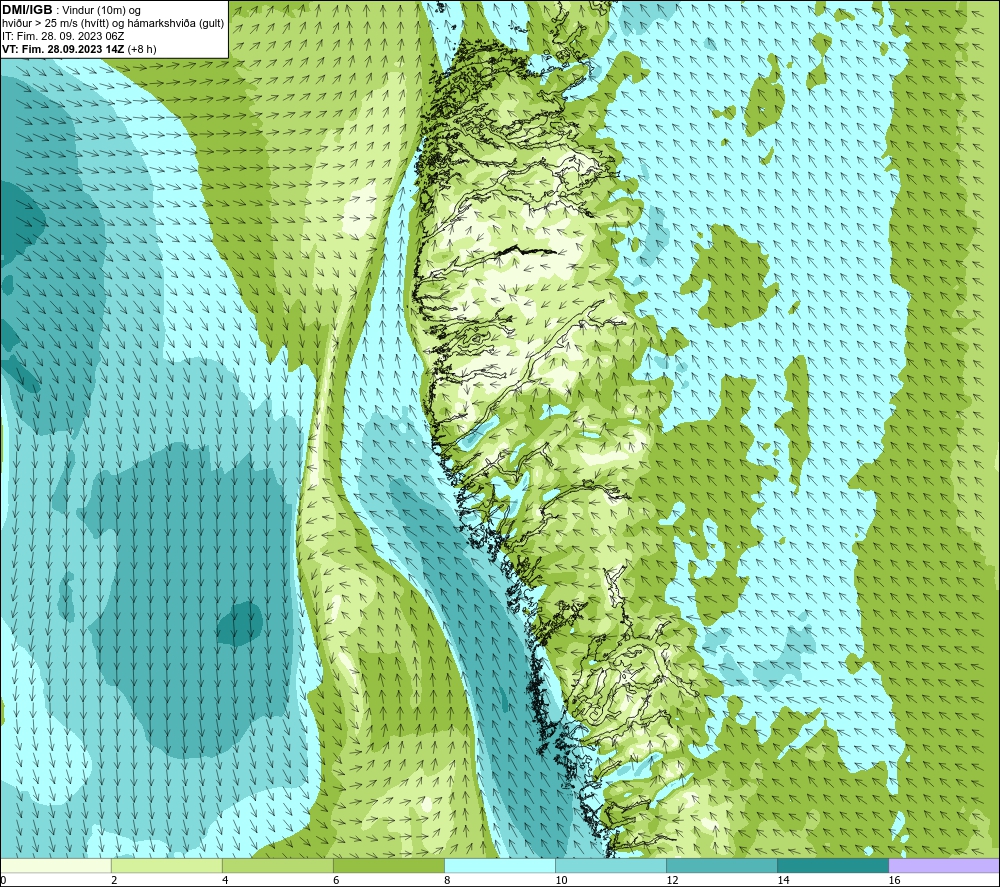
Task: Click the 8–10 m/s light cyan legend swatch
Action: [500, 865]
